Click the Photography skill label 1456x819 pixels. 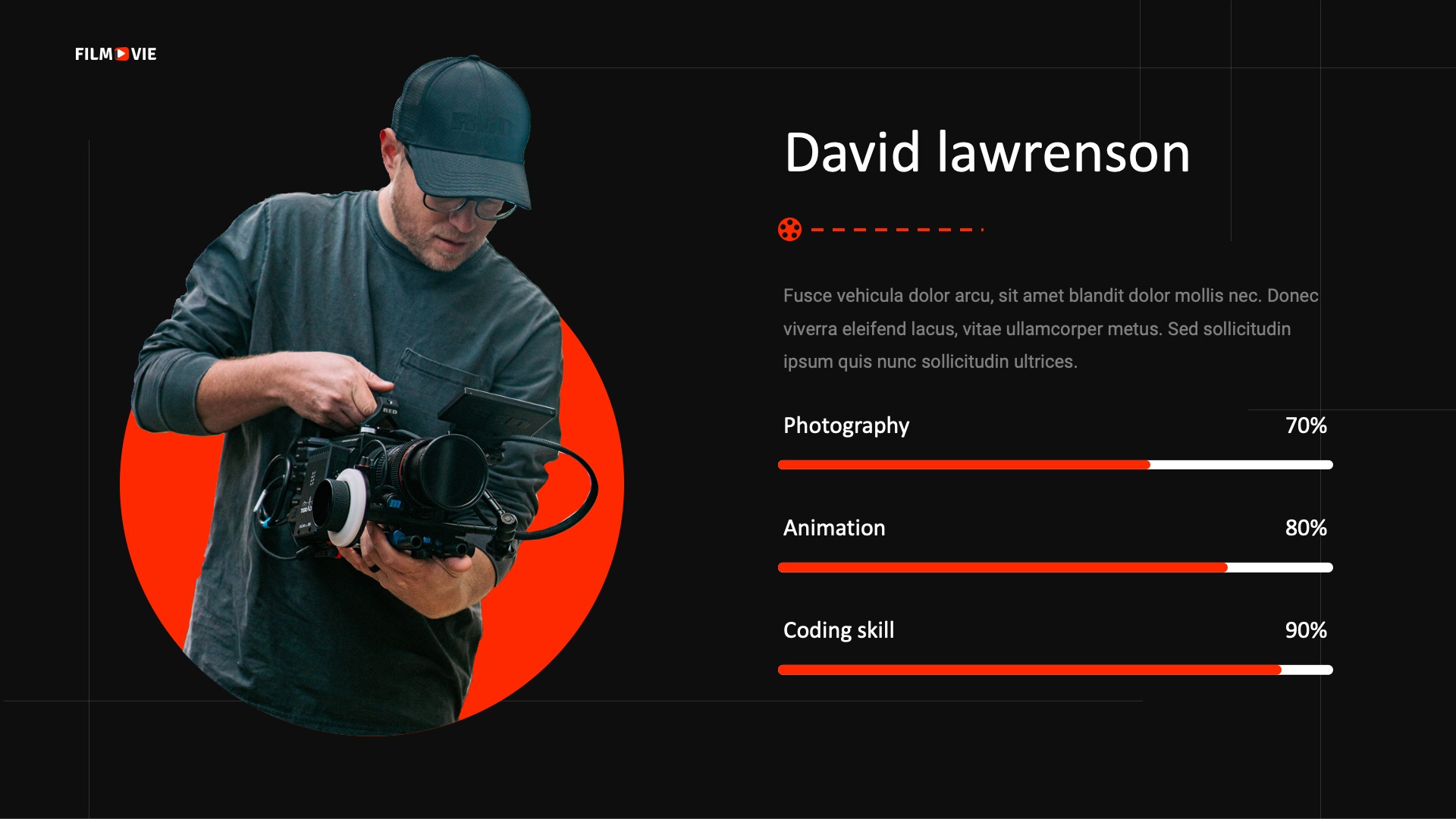846,425
